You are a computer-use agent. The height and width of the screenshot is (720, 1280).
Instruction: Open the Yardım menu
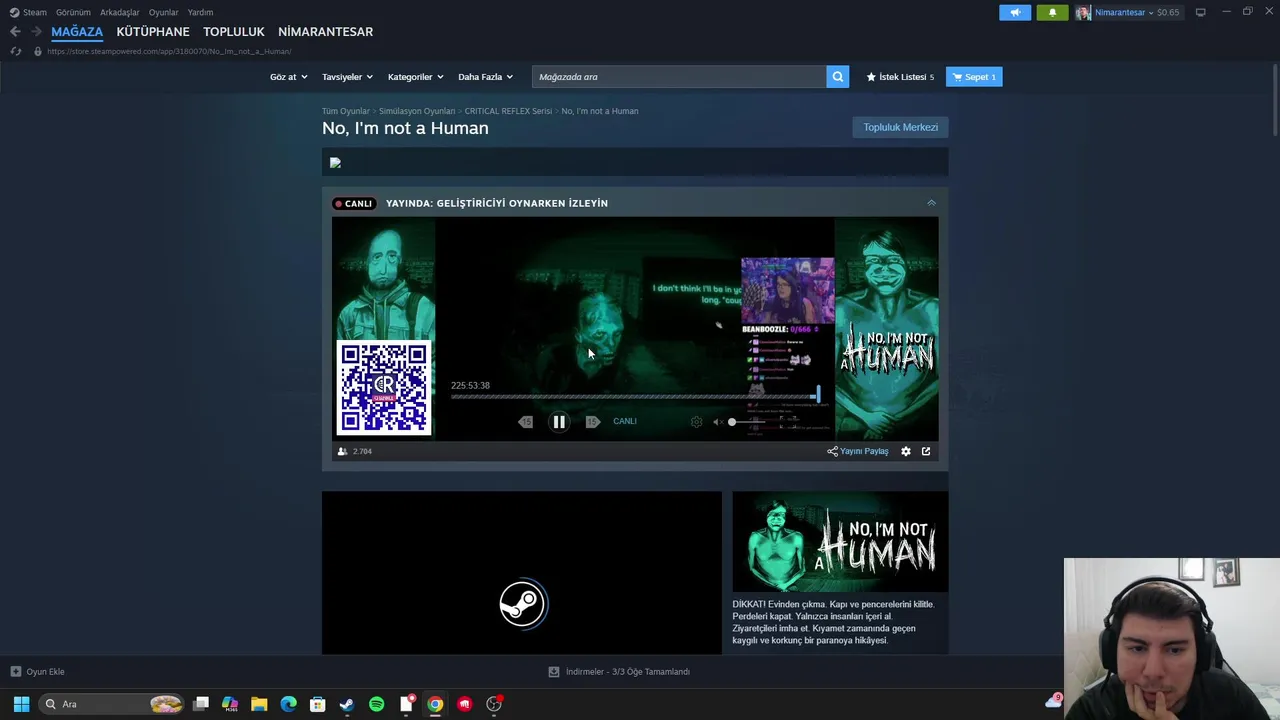pos(200,12)
